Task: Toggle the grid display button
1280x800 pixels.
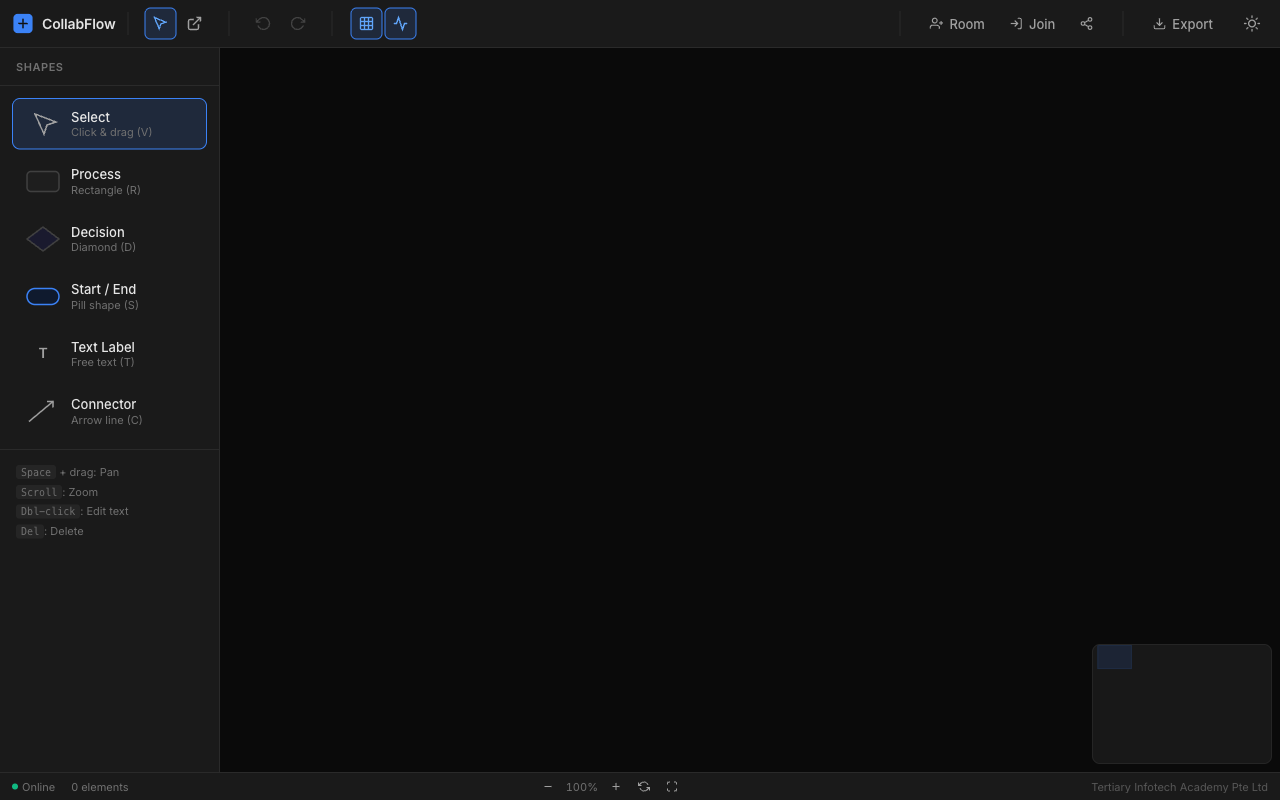Action: click(x=366, y=24)
